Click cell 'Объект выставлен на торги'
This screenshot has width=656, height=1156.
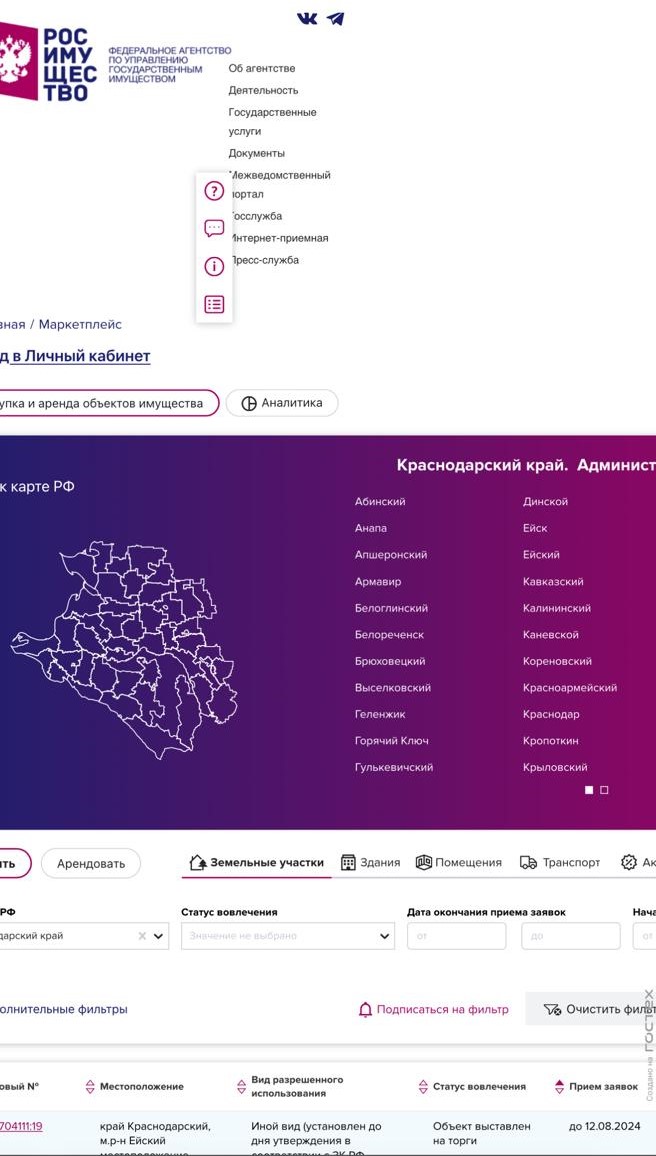pyautogui.click(x=481, y=1133)
